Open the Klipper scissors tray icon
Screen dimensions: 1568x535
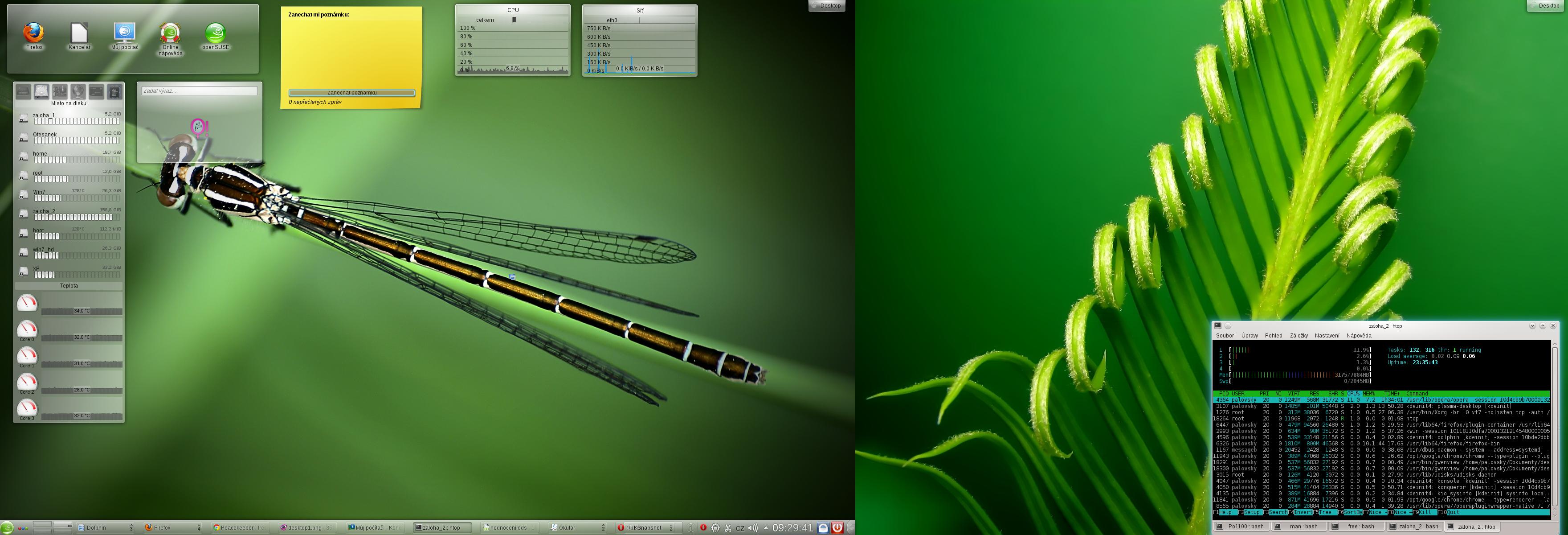tap(727, 528)
